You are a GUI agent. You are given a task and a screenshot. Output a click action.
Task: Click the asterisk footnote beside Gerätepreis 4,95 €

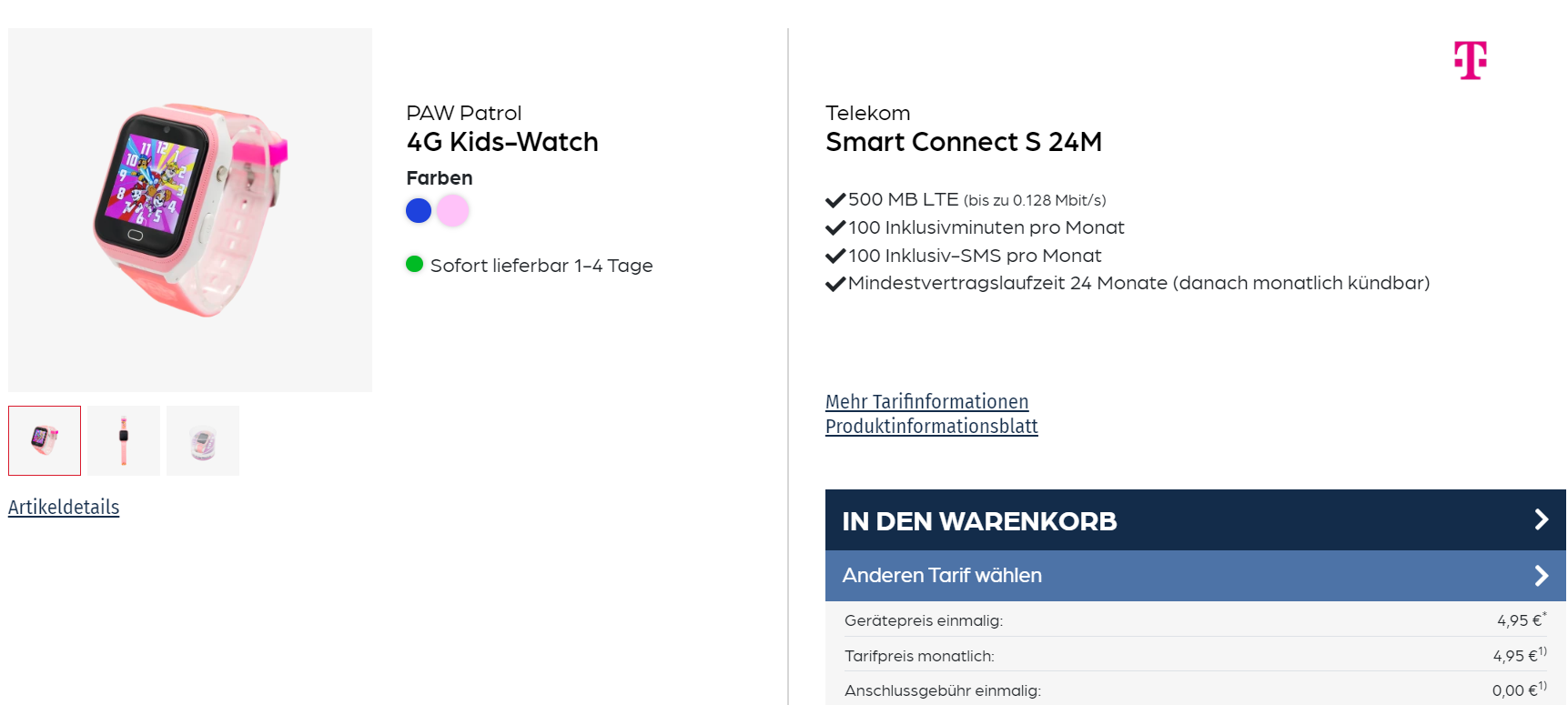click(x=1544, y=614)
